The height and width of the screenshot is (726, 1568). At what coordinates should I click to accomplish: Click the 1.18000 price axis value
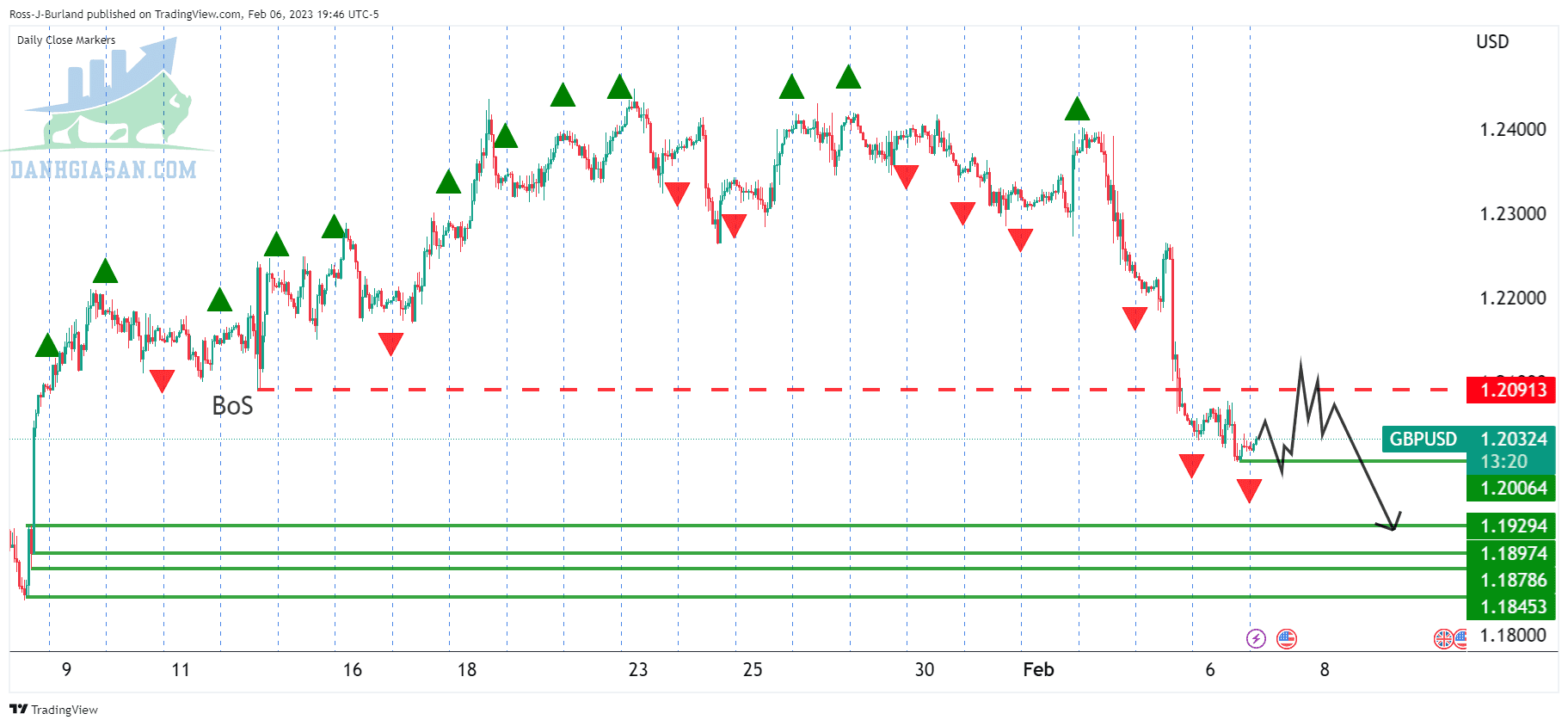(x=1512, y=636)
